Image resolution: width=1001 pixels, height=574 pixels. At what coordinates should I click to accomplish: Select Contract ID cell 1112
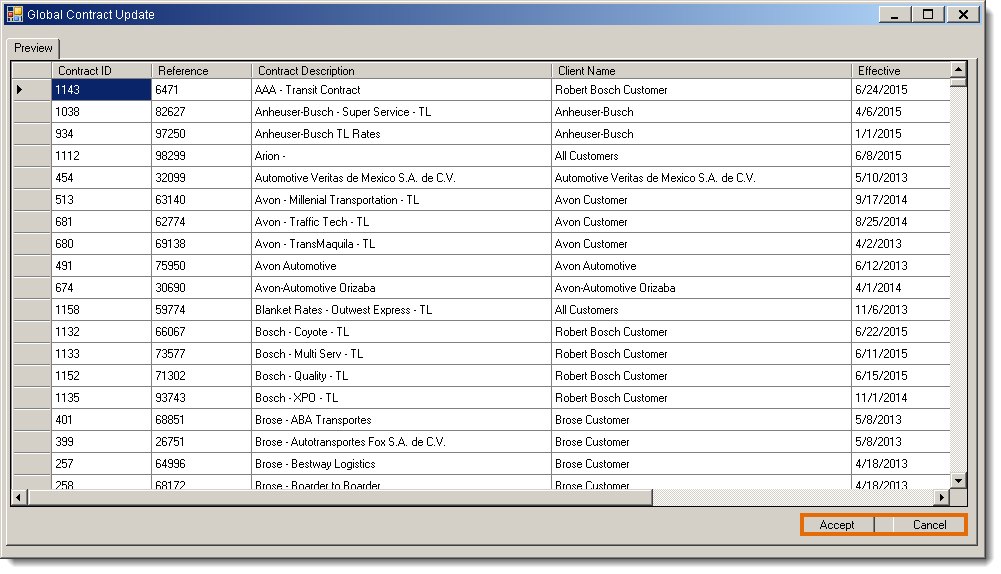click(102, 156)
